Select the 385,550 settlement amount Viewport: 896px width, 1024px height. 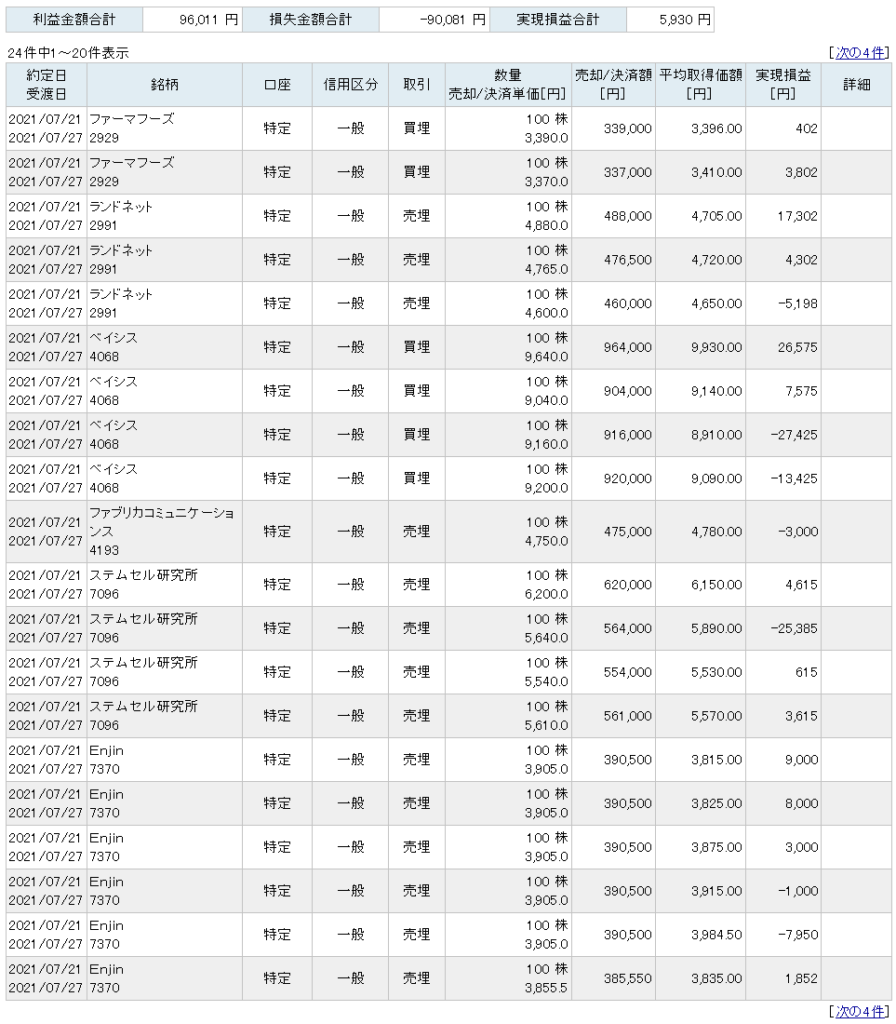(x=613, y=978)
